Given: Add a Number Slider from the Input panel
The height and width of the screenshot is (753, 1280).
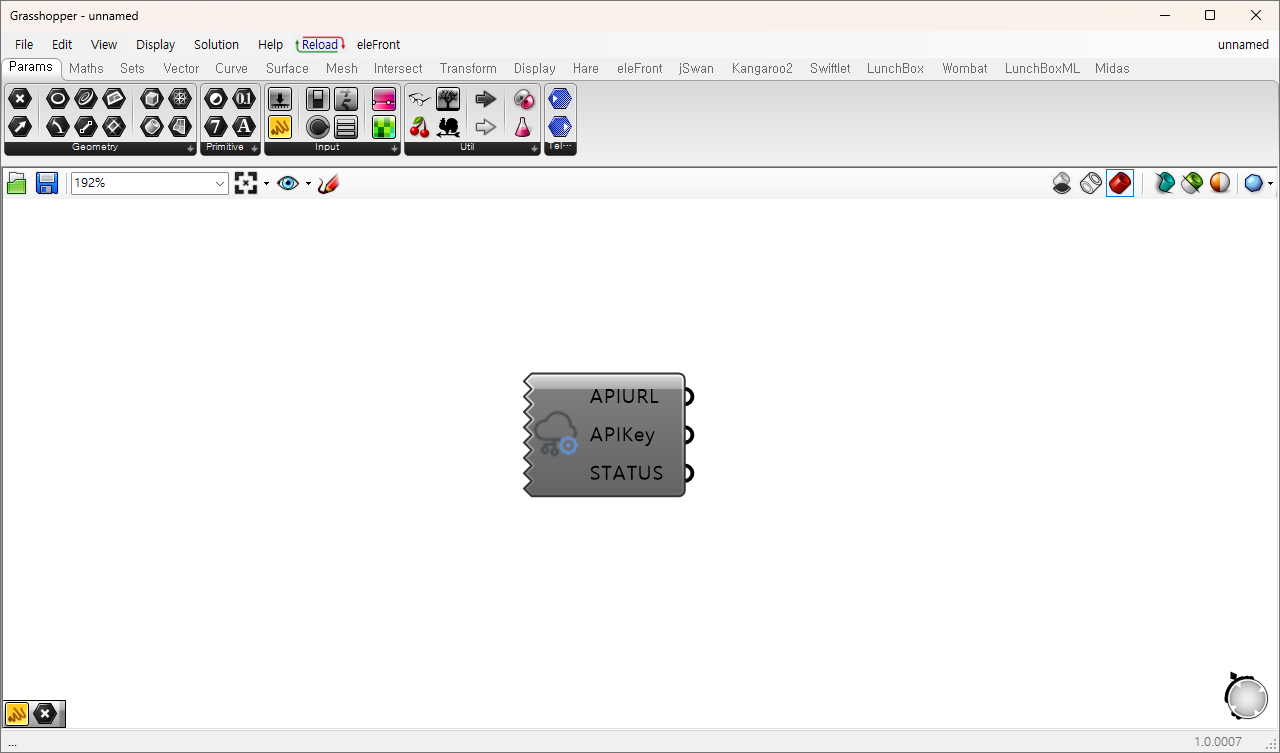Looking at the screenshot, I should [280, 99].
